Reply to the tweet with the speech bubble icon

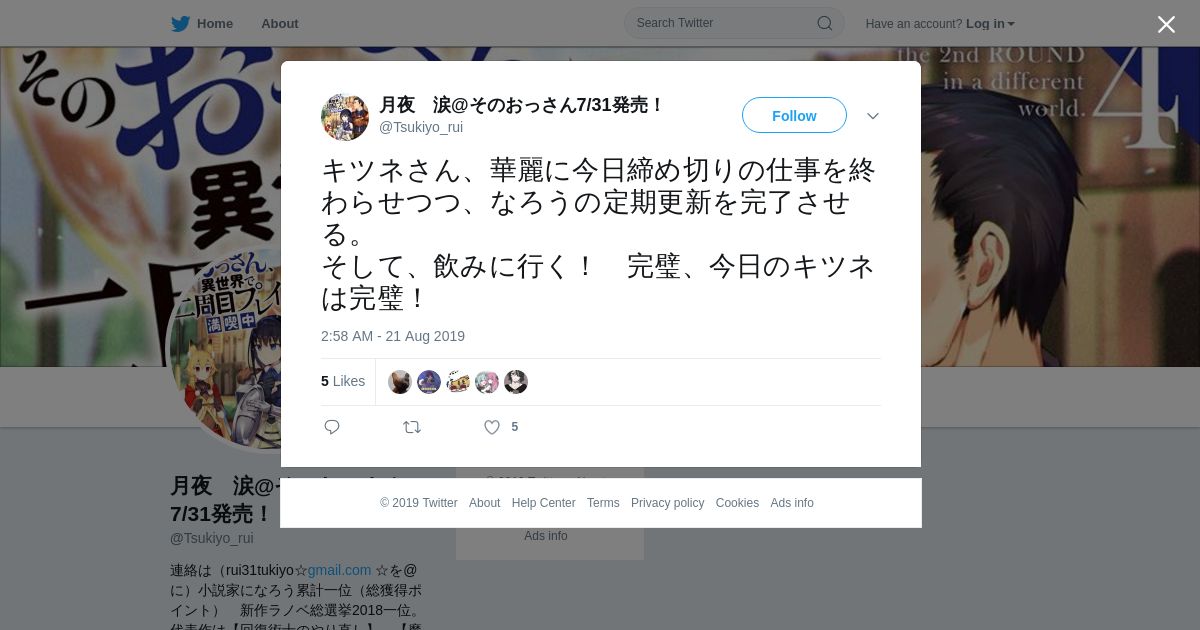tap(332, 427)
